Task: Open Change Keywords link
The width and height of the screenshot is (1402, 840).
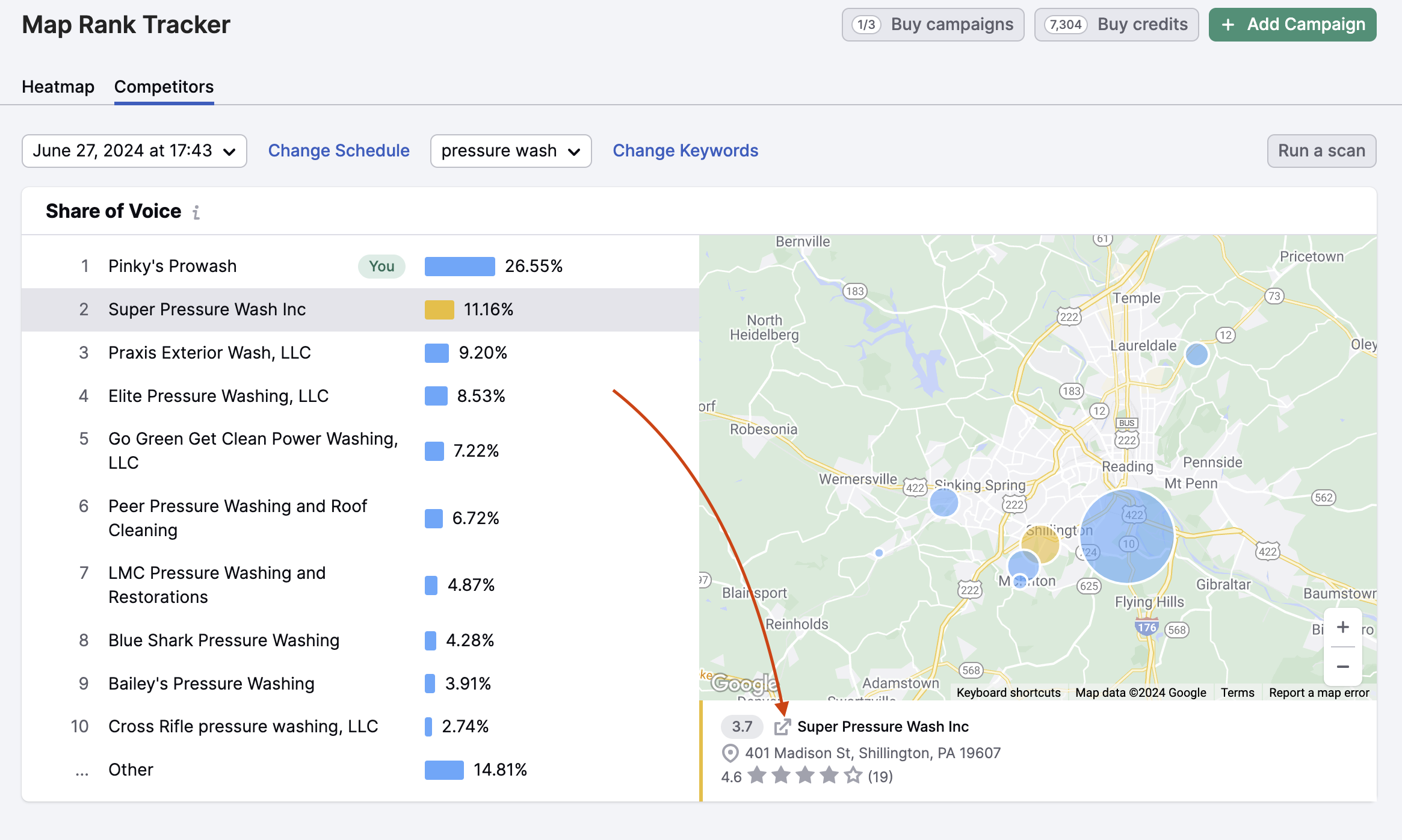Action: (x=685, y=150)
